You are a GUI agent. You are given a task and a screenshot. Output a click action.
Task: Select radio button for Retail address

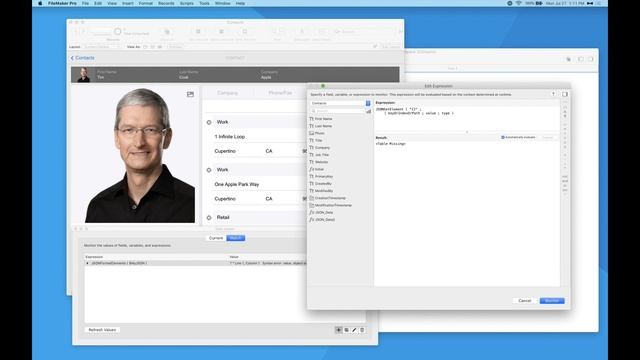pyautogui.click(x=209, y=218)
